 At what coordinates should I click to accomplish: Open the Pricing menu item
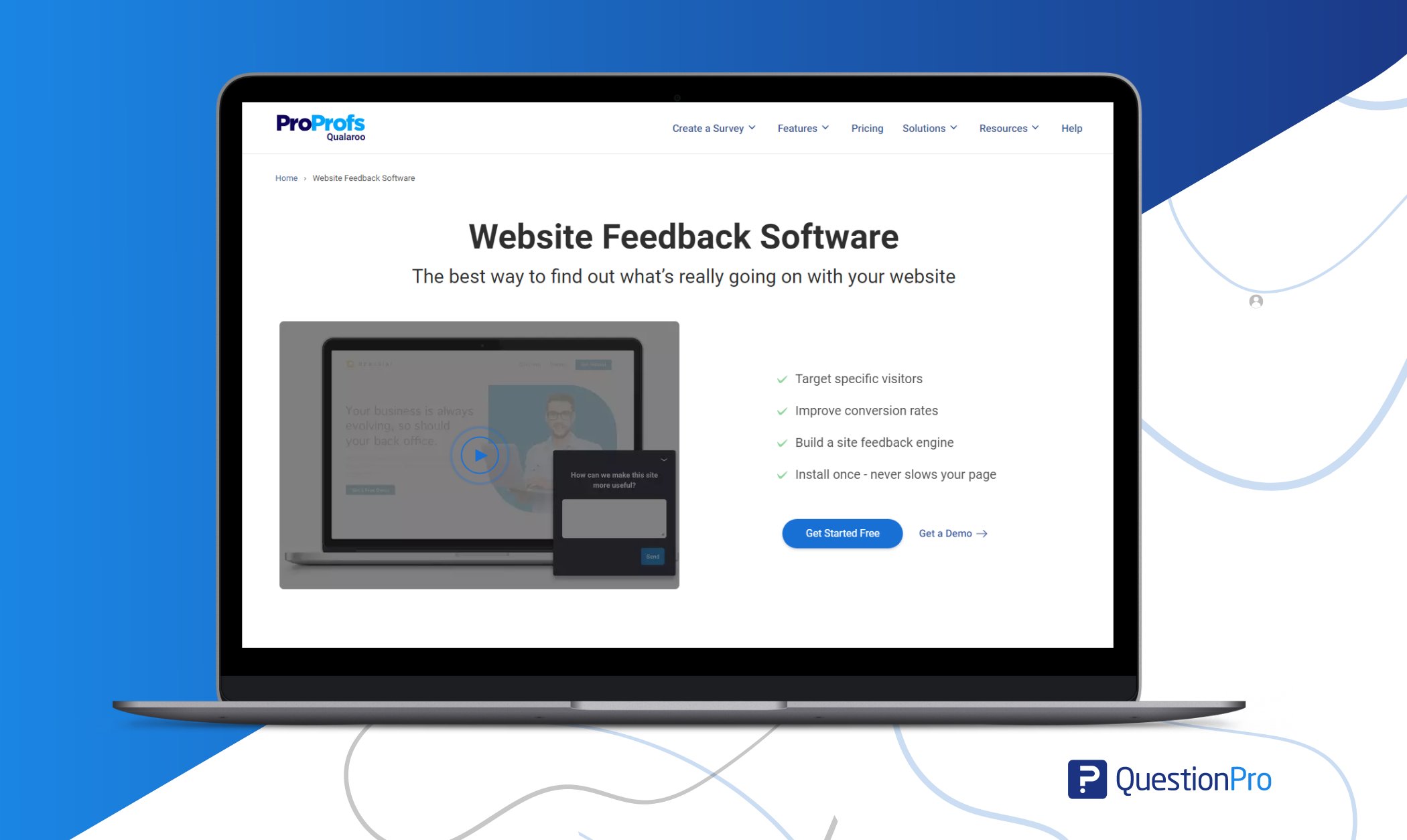pos(866,128)
